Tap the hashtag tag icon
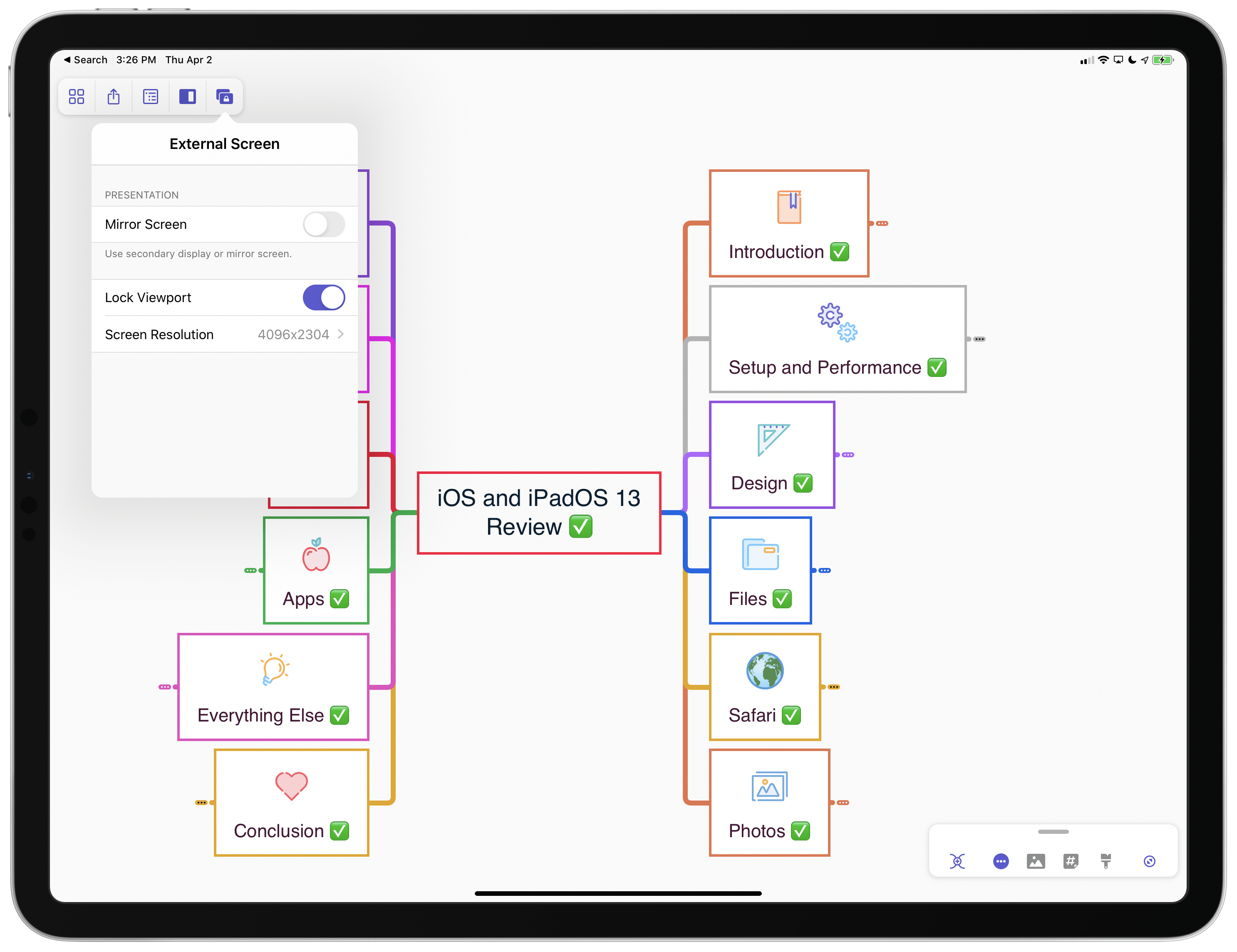 pyautogui.click(x=1071, y=861)
